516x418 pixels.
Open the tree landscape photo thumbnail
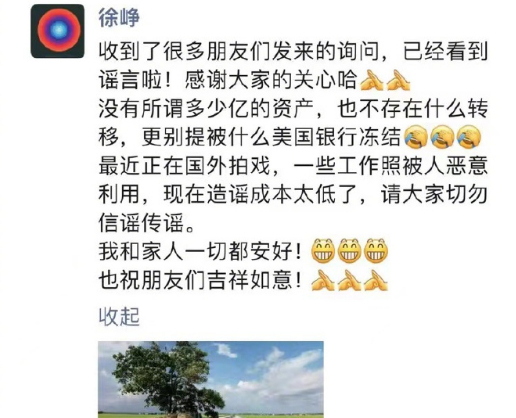pyautogui.click(x=211, y=379)
